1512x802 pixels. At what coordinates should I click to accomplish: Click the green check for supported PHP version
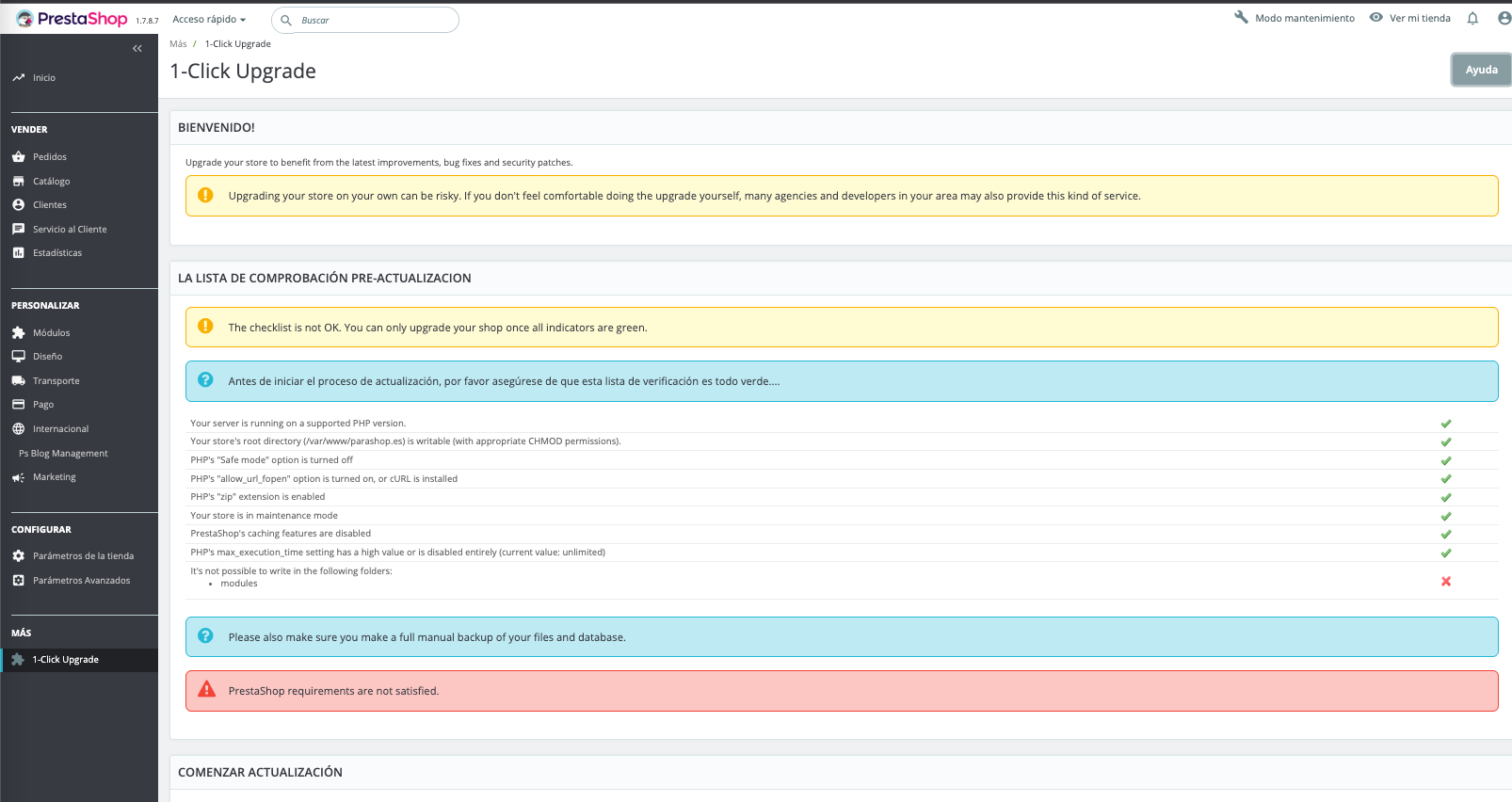tap(1446, 424)
